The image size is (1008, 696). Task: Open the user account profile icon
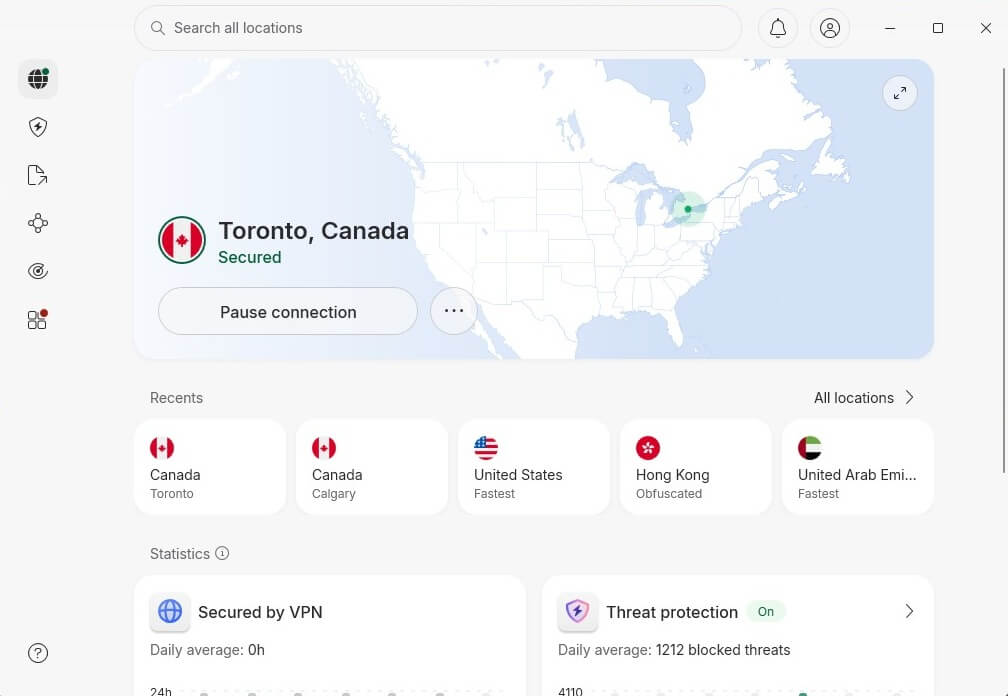(x=830, y=28)
